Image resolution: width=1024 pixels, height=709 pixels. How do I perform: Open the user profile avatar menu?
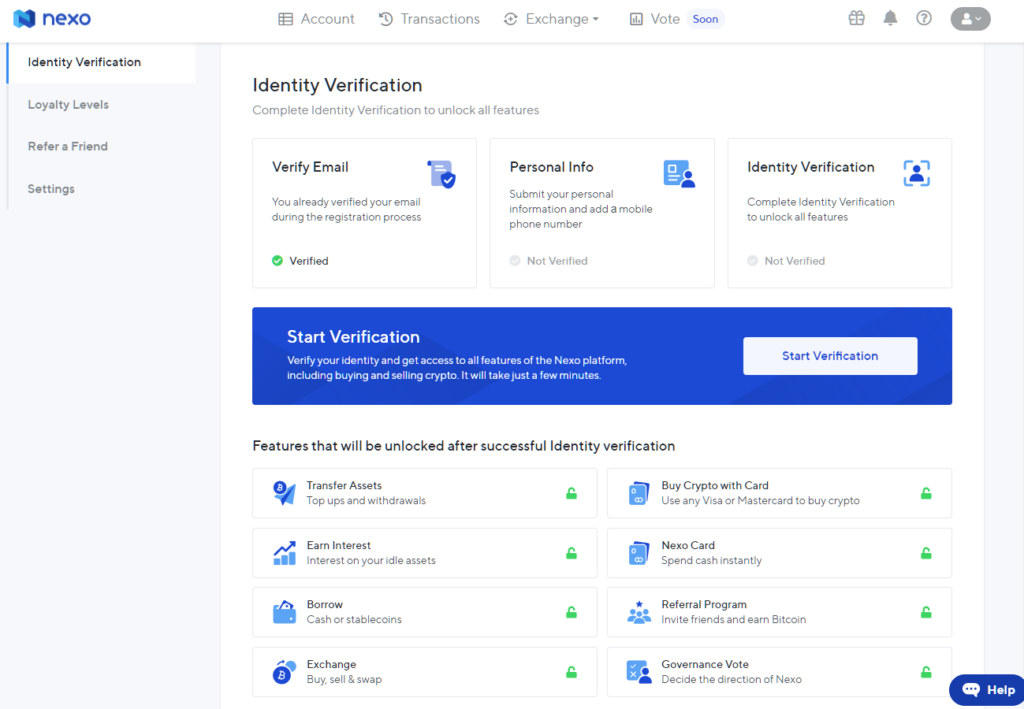tap(970, 19)
